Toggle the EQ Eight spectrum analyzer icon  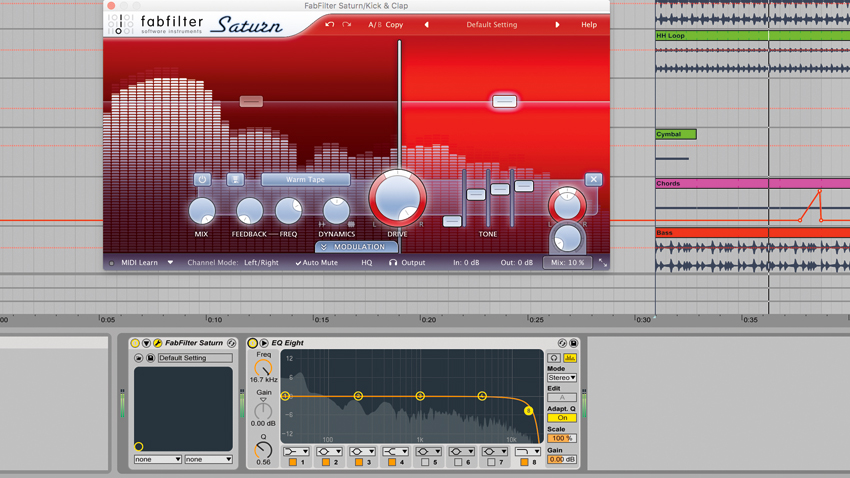coord(570,358)
